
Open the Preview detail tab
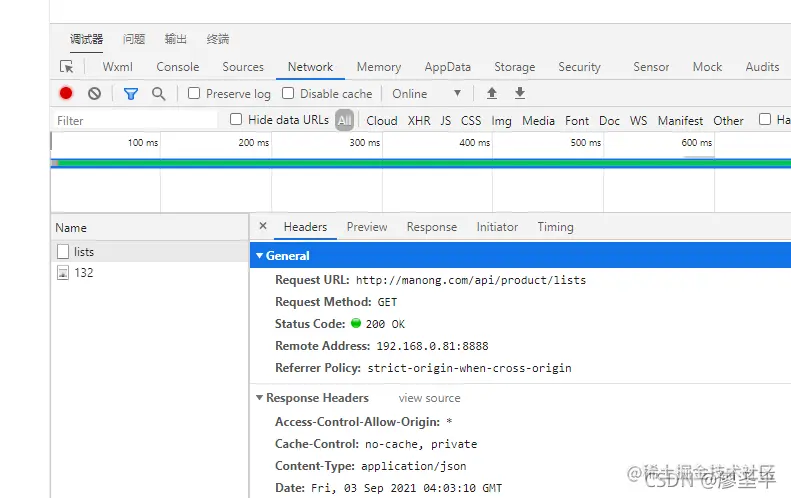[367, 227]
